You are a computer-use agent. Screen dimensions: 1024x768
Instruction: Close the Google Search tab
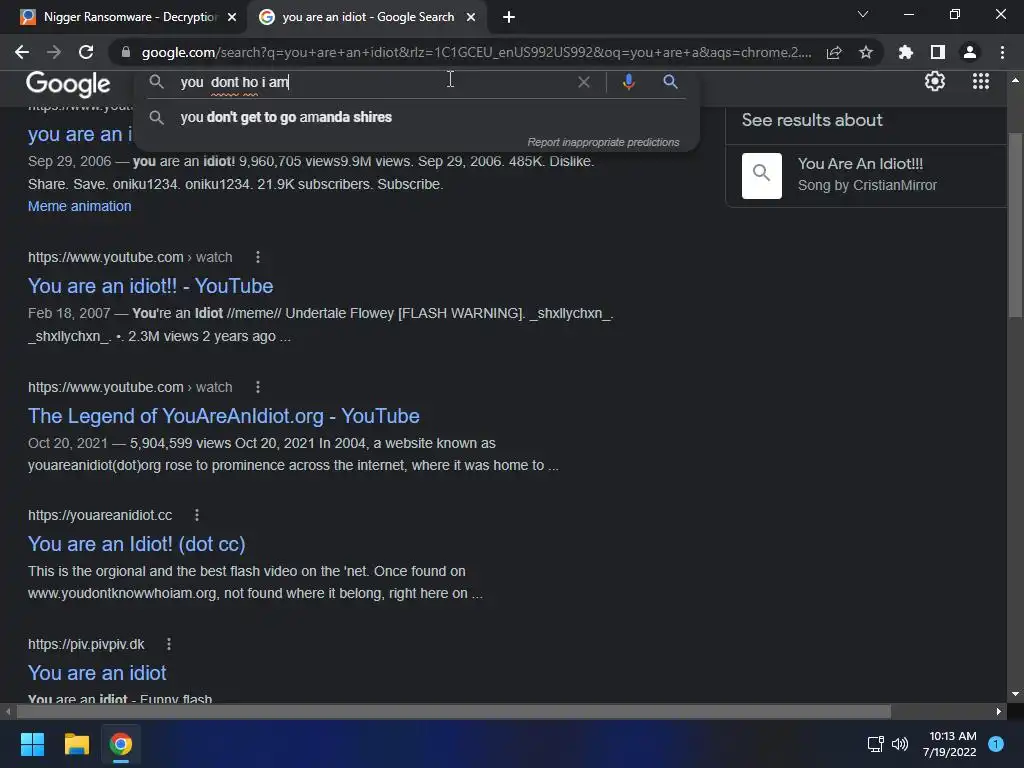471,17
